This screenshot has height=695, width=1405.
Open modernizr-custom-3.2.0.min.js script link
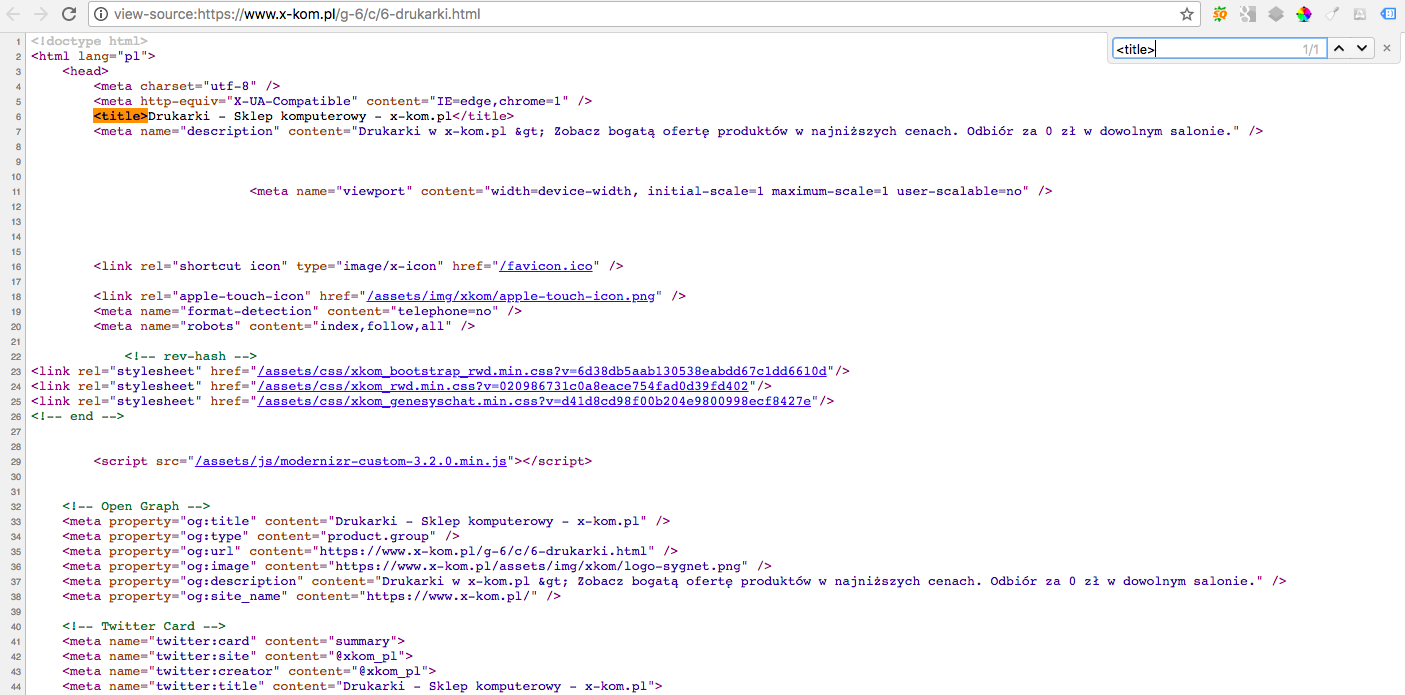coord(351,461)
